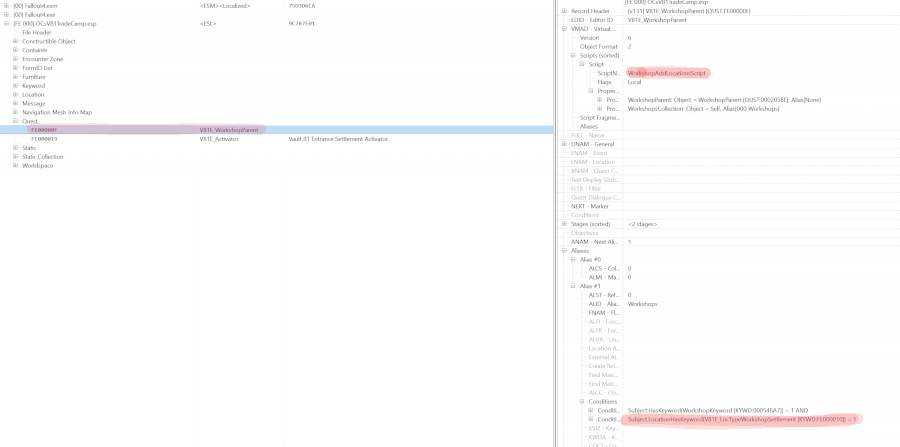This screenshot has width=900, height=447.
Task: Expand the WorkshopParent property row
Action: (x=600, y=100)
